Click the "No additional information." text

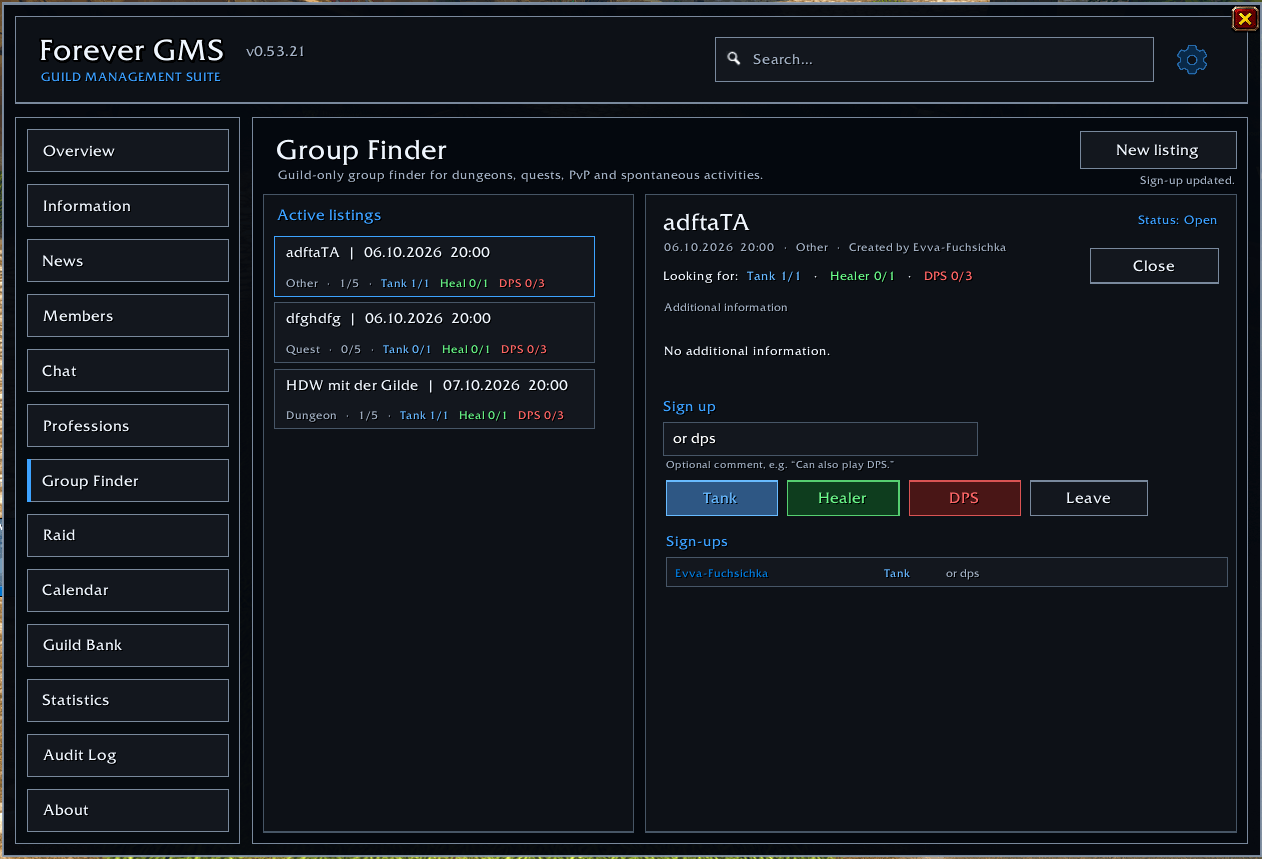747,351
